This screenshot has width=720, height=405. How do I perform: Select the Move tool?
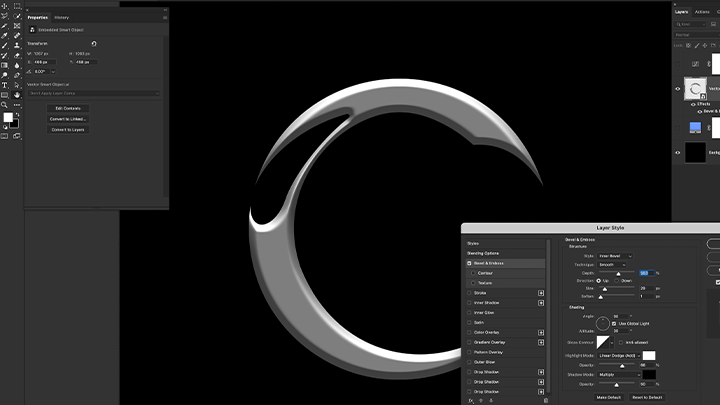point(5,6)
